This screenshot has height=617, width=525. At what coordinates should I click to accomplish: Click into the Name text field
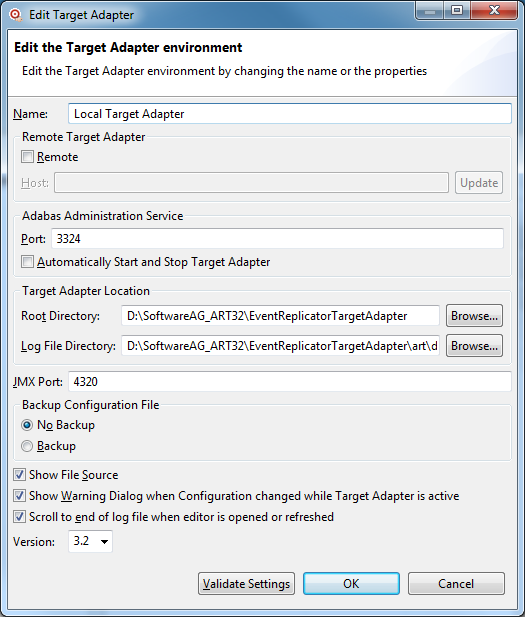(290, 114)
